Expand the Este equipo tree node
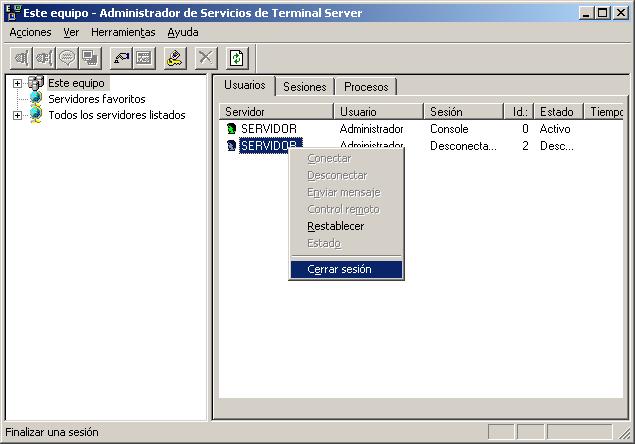Viewport: 635px width, 444px height. pyautogui.click(x=17, y=84)
